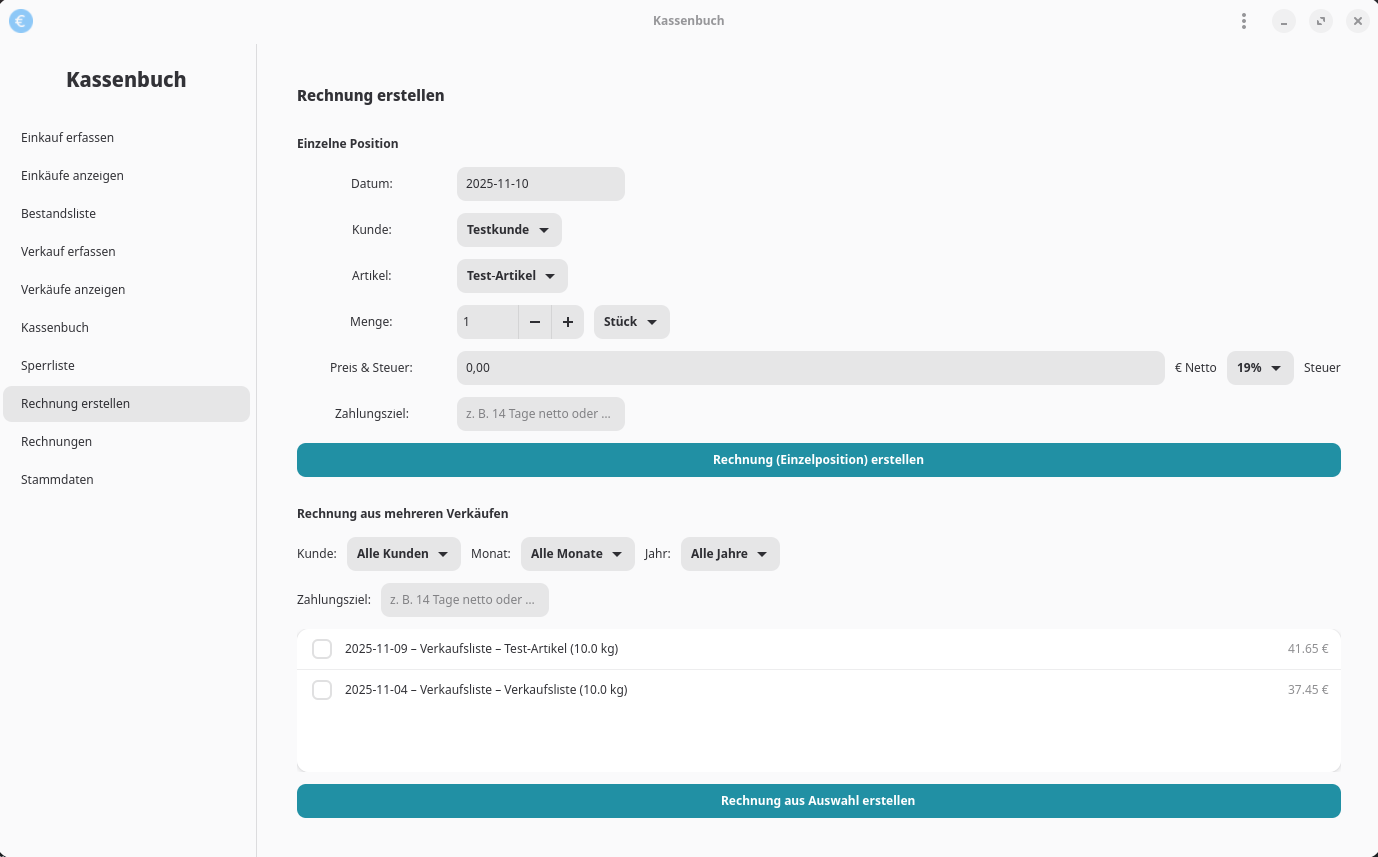Viewport: 1378px width, 857px height.
Task: Open the Alle Monate filter dropdown
Action: (x=577, y=554)
